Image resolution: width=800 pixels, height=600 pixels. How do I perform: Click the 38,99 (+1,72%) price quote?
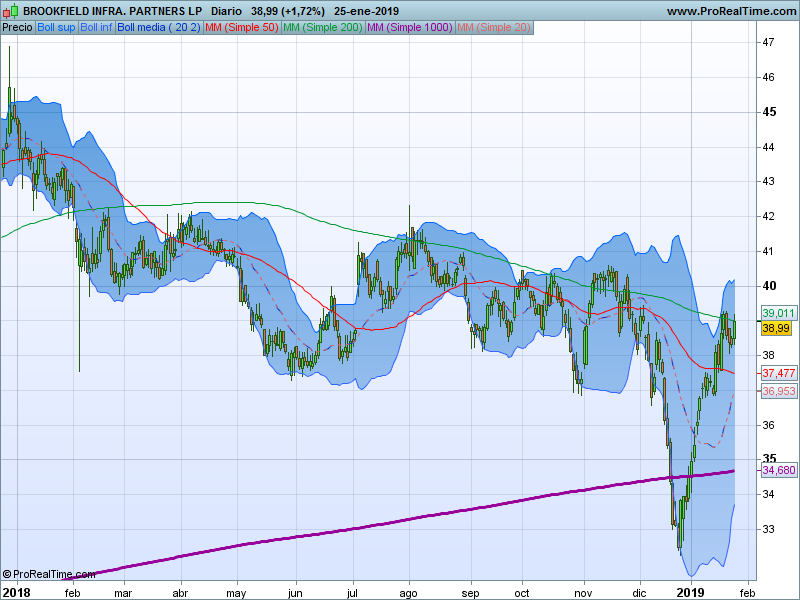point(288,11)
